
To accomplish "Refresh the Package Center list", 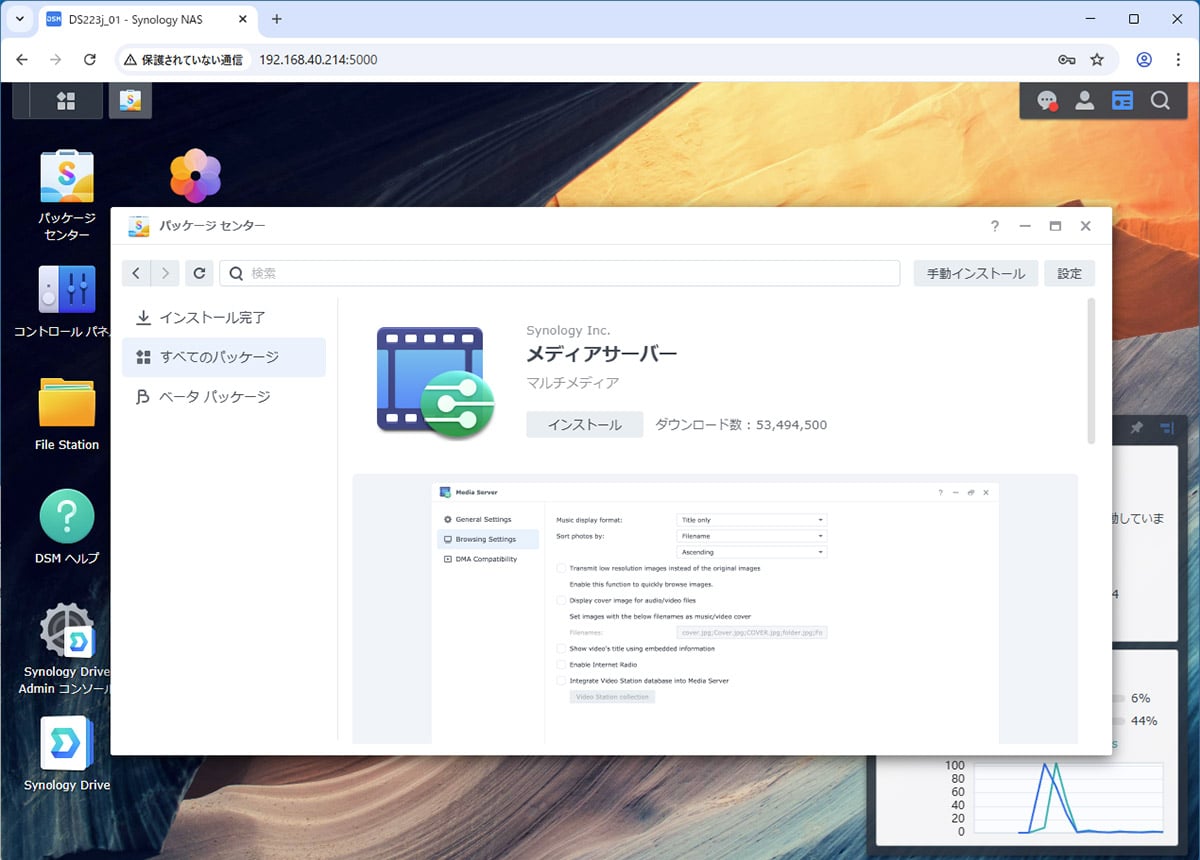I will (x=199, y=273).
